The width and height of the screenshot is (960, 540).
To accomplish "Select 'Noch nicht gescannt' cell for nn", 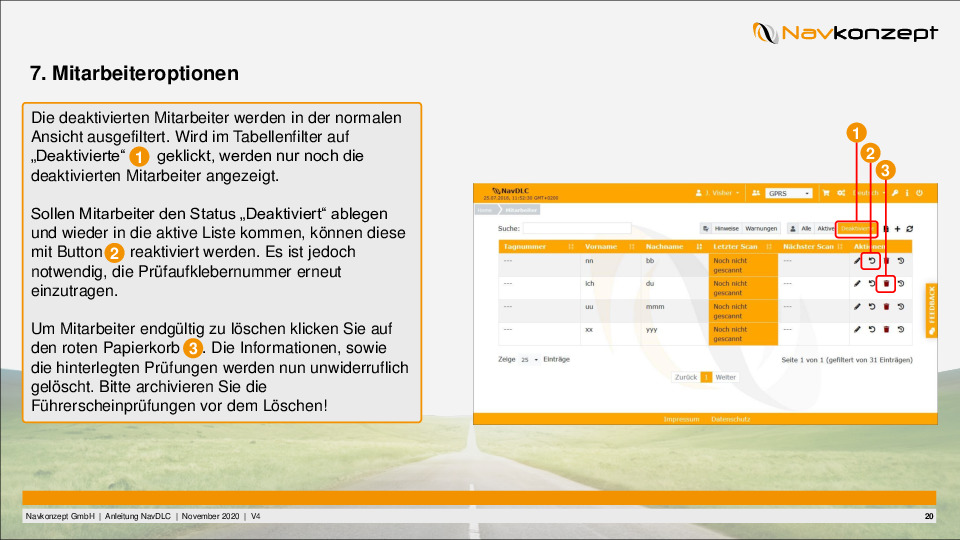I will pyautogui.click(x=743, y=265).
